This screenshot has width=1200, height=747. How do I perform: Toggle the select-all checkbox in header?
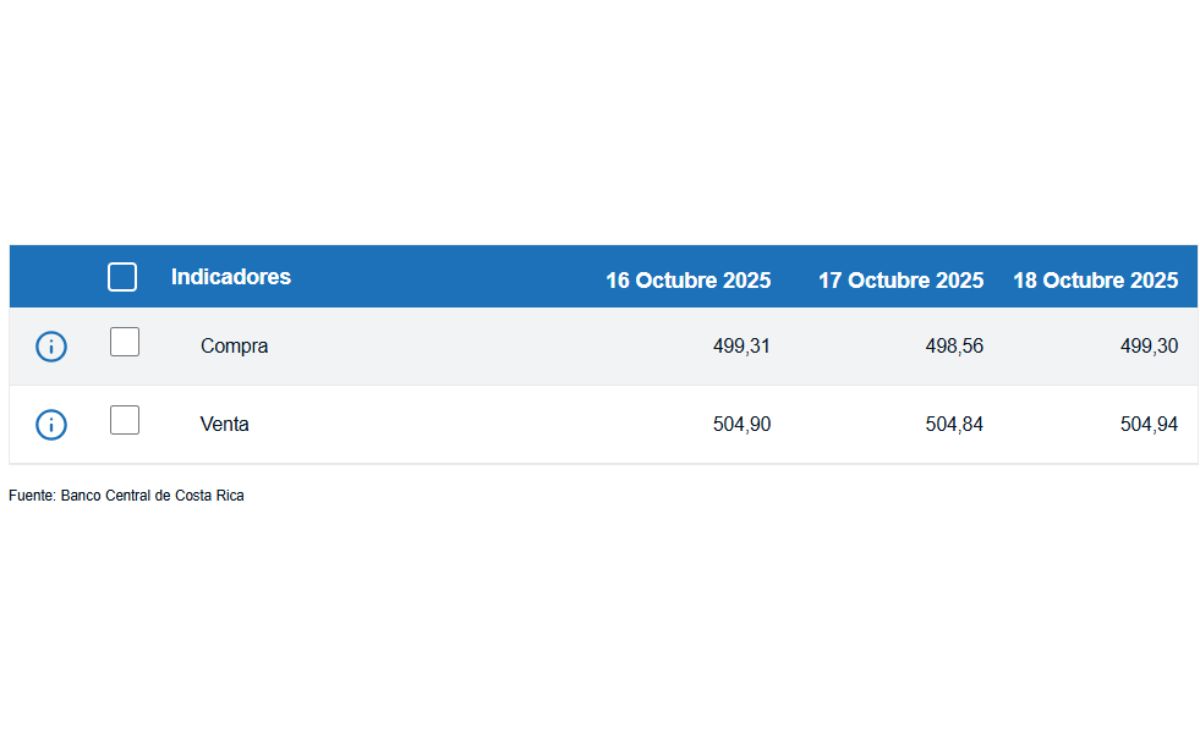pos(122,277)
